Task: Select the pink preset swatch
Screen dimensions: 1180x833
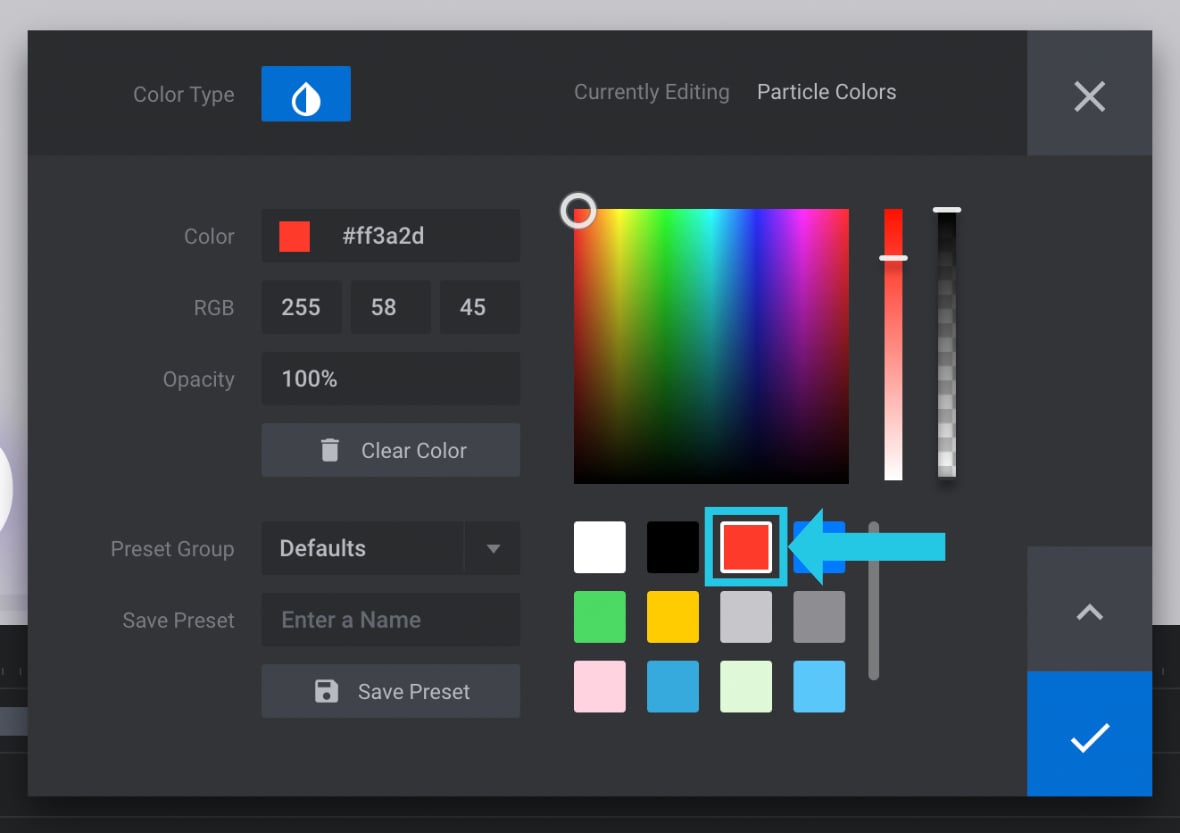Action: [x=600, y=686]
